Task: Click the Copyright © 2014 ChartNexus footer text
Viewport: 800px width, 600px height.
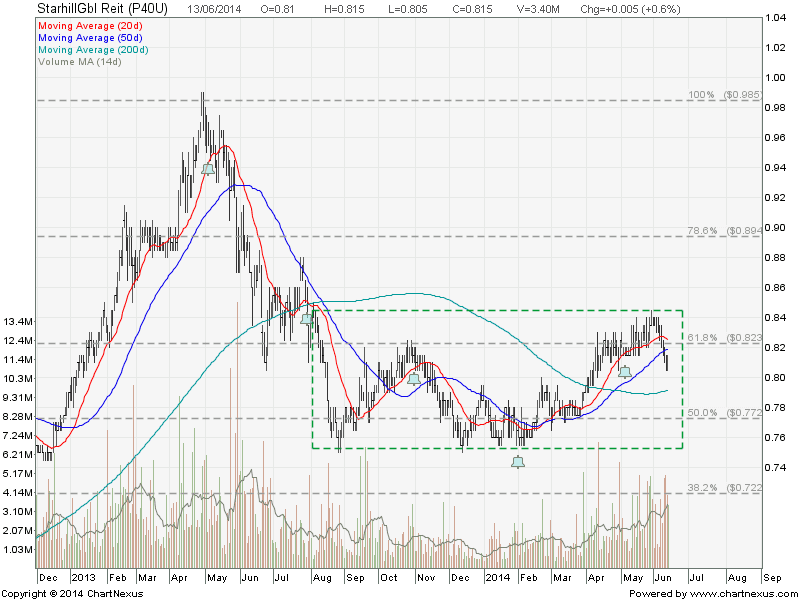Action: pos(73,594)
